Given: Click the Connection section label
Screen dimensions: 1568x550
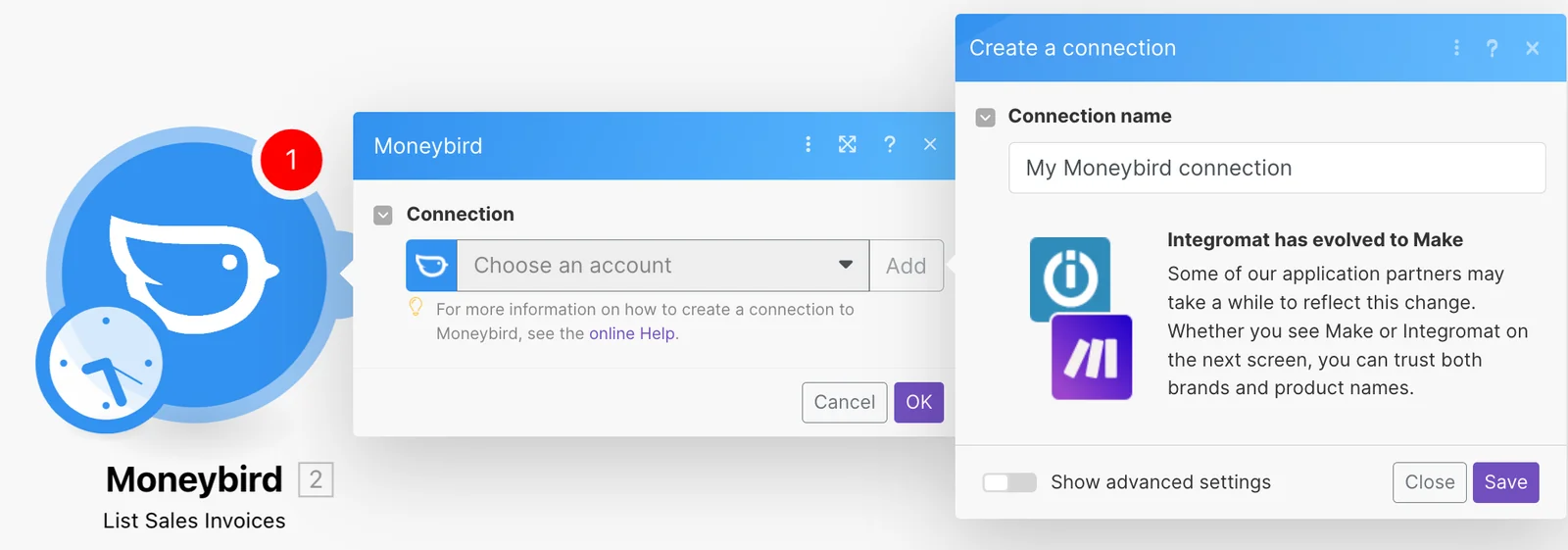Looking at the screenshot, I should click(461, 214).
